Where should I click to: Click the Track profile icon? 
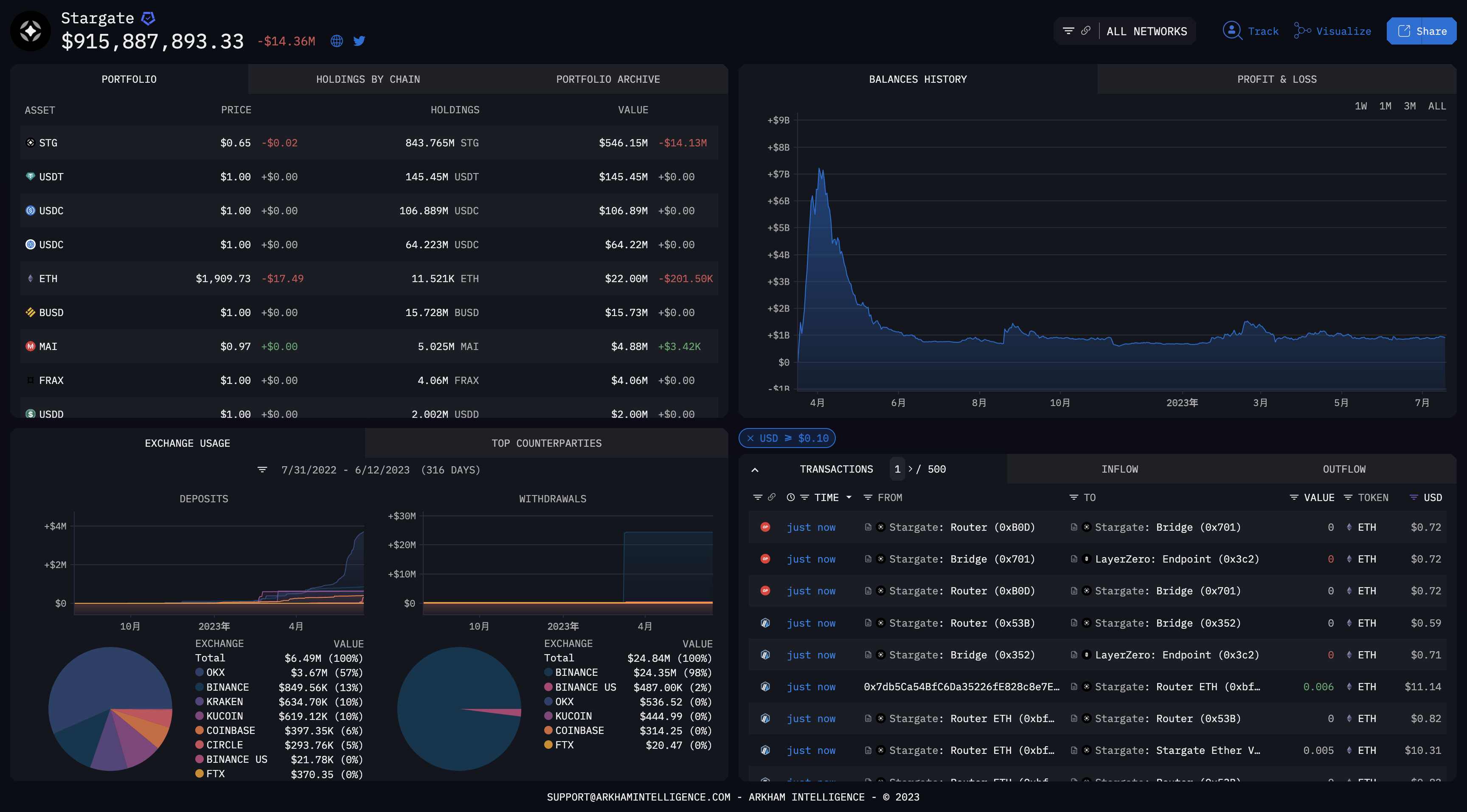(1232, 31)
